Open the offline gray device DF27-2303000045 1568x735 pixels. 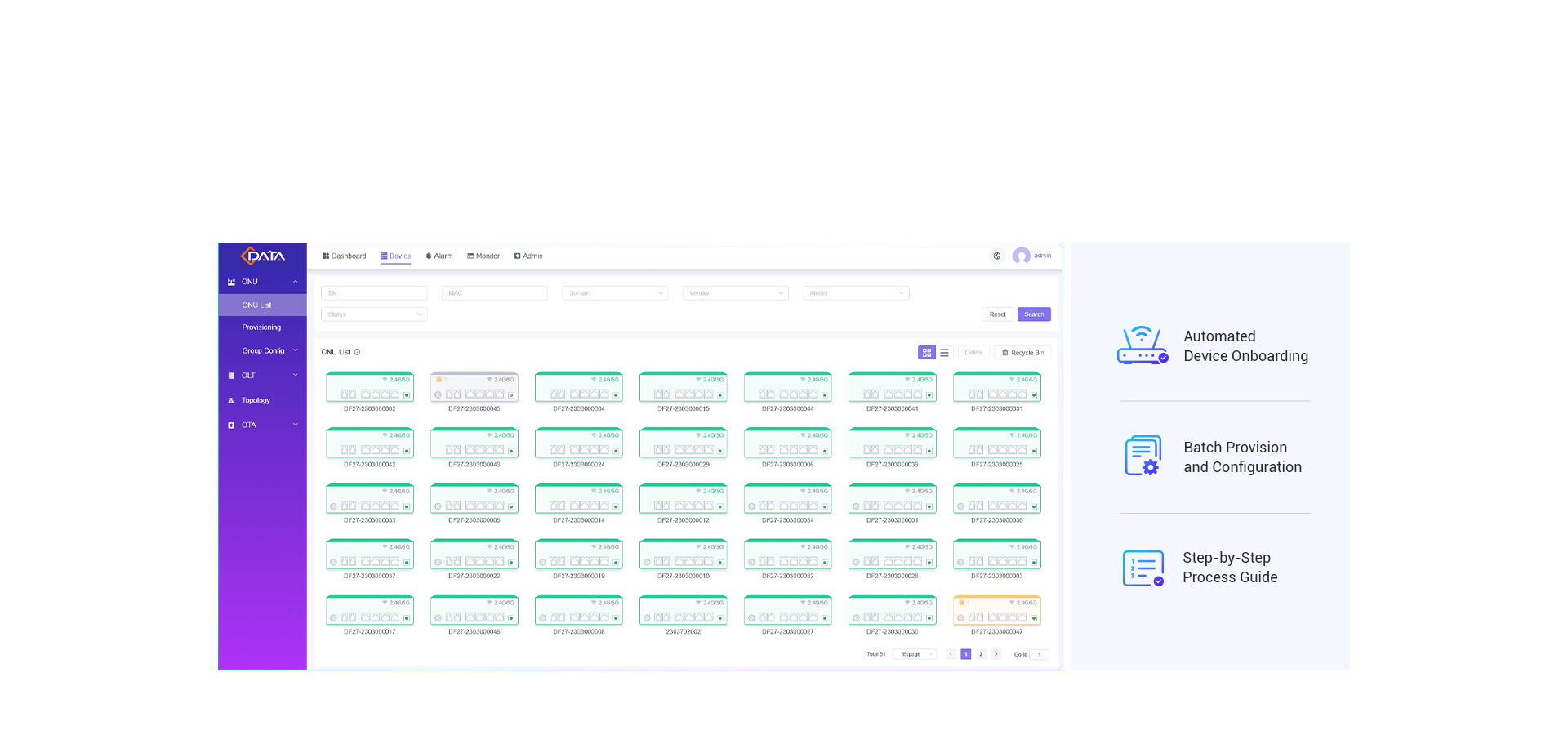(x=474, y=387)
